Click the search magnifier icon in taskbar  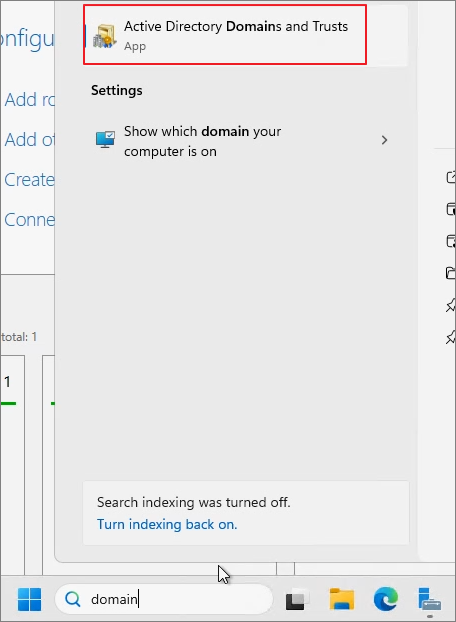pos(73,599)
